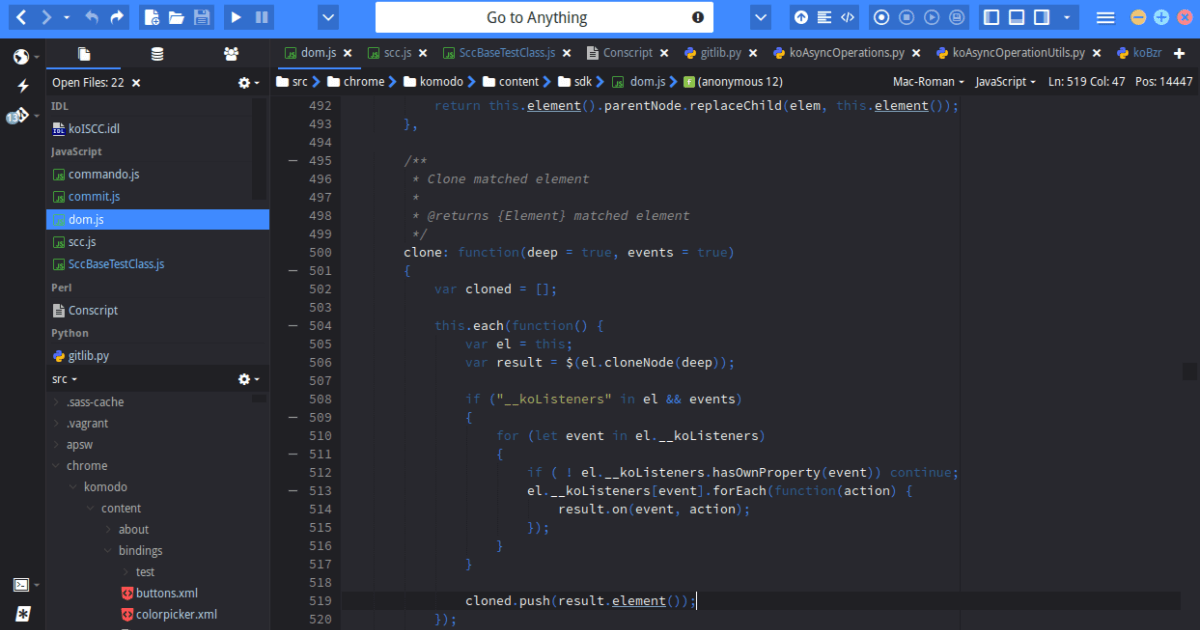Switch to the Database sidebar tab
The width and height of the screenshot is (1200, 630).
[x=157, y=54]
